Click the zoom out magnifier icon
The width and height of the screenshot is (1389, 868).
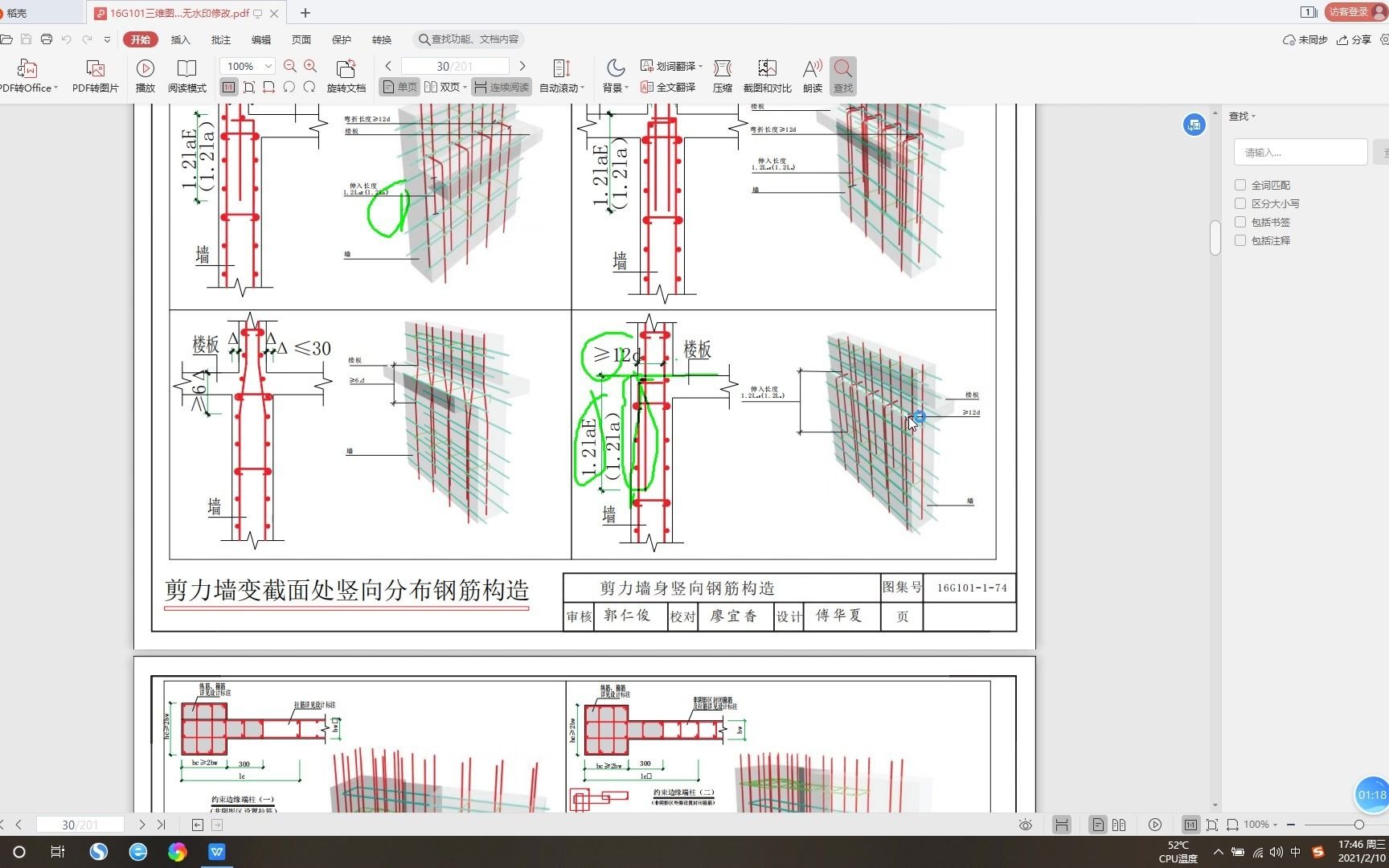point(290,66)
